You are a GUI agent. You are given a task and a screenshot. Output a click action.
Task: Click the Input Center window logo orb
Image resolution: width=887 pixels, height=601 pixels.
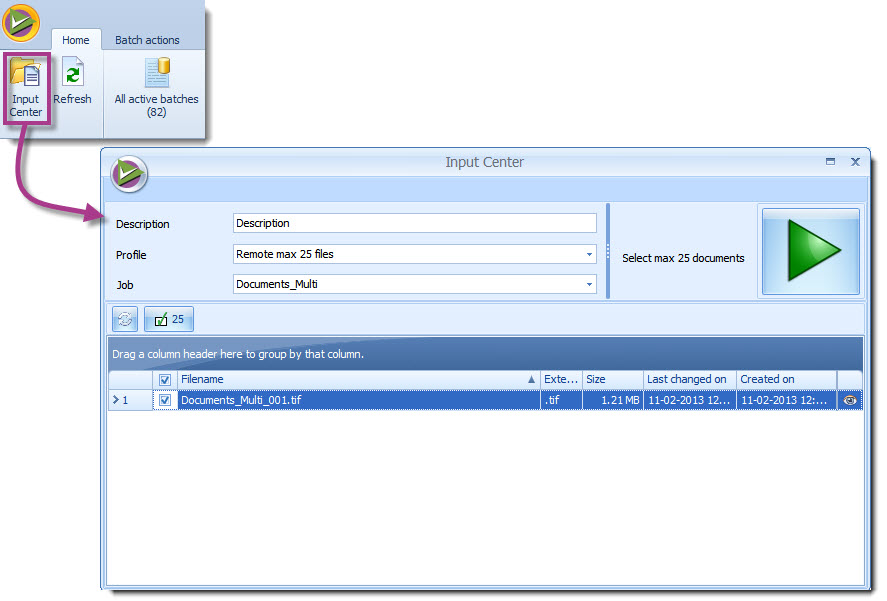click(x=129, y=174)
